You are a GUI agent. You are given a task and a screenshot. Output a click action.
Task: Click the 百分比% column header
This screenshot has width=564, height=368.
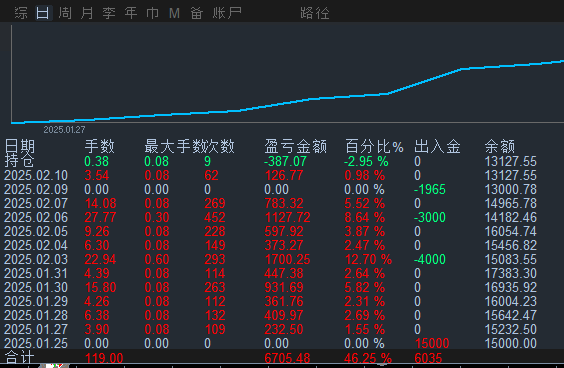coord(374,146)
